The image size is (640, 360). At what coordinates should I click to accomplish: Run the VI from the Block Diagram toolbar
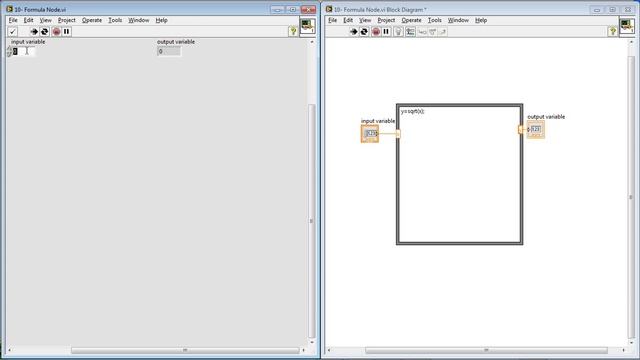pos(354,31)
